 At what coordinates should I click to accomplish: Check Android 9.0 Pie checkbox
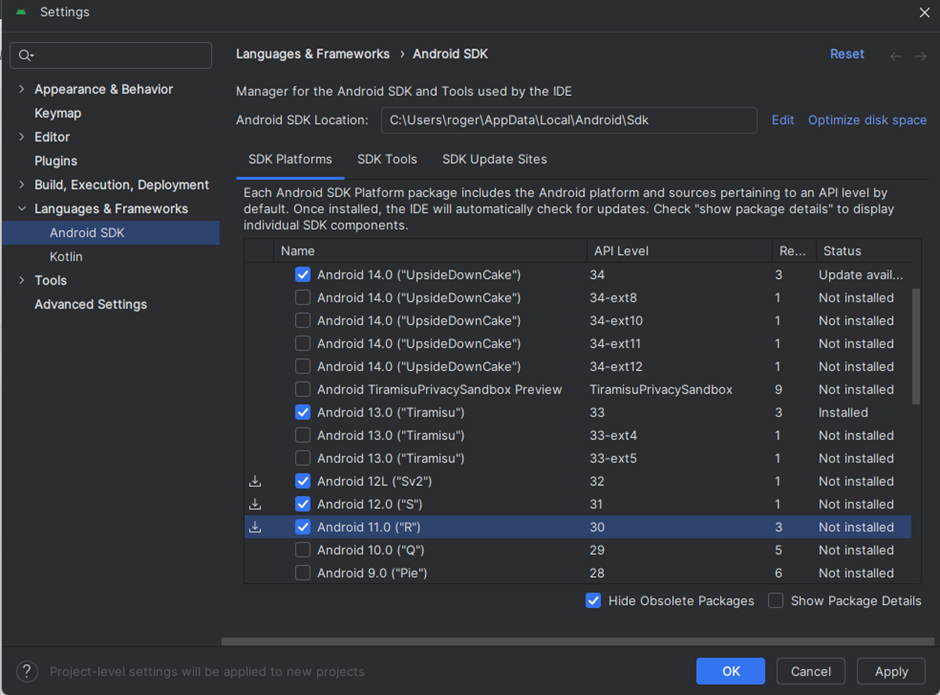(x=303, y=573)
